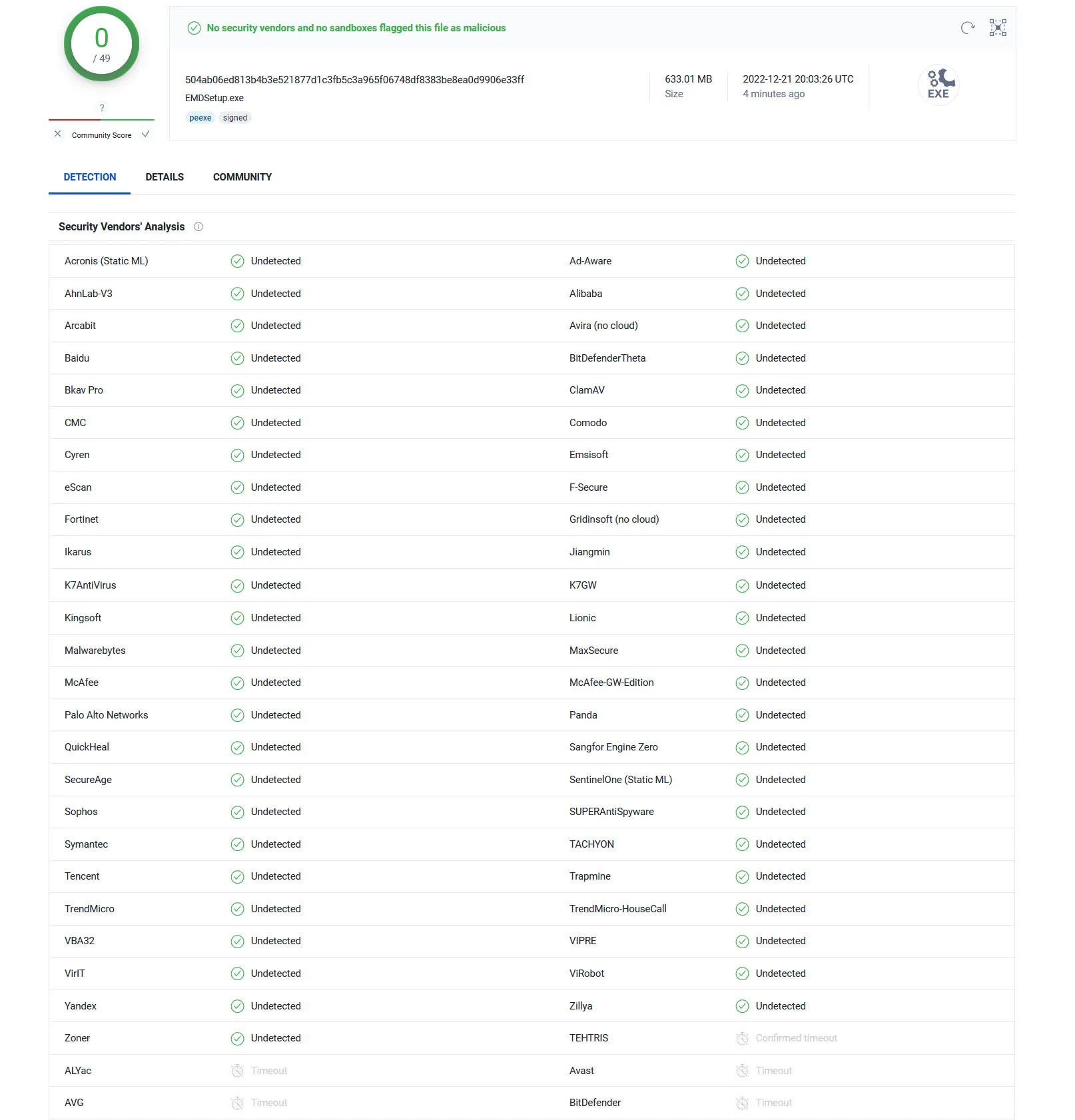Click the 633.01 MB size value
This screenshot has height=1120, width=1075.
point(688,79)
